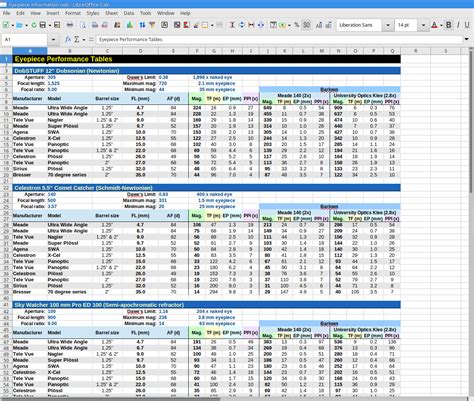Open the Liberation Sans font name dropdown
474x401 pixels.
(388, 25)
